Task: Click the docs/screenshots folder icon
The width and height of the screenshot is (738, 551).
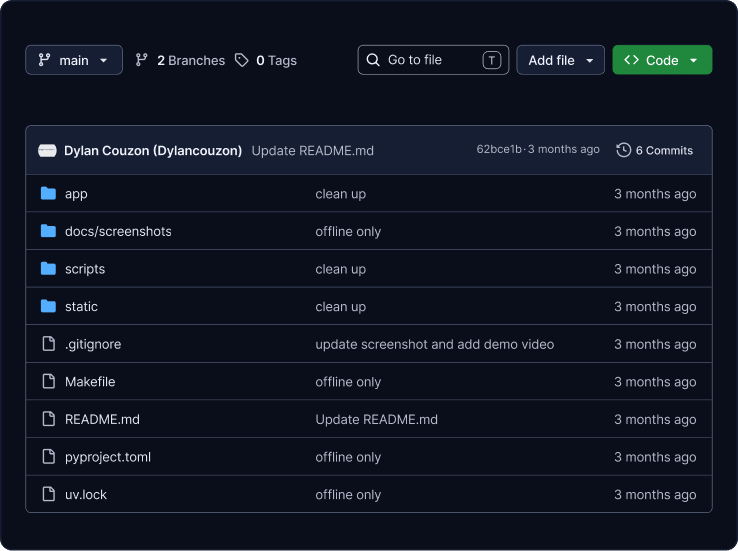Action: pos(48,231)
